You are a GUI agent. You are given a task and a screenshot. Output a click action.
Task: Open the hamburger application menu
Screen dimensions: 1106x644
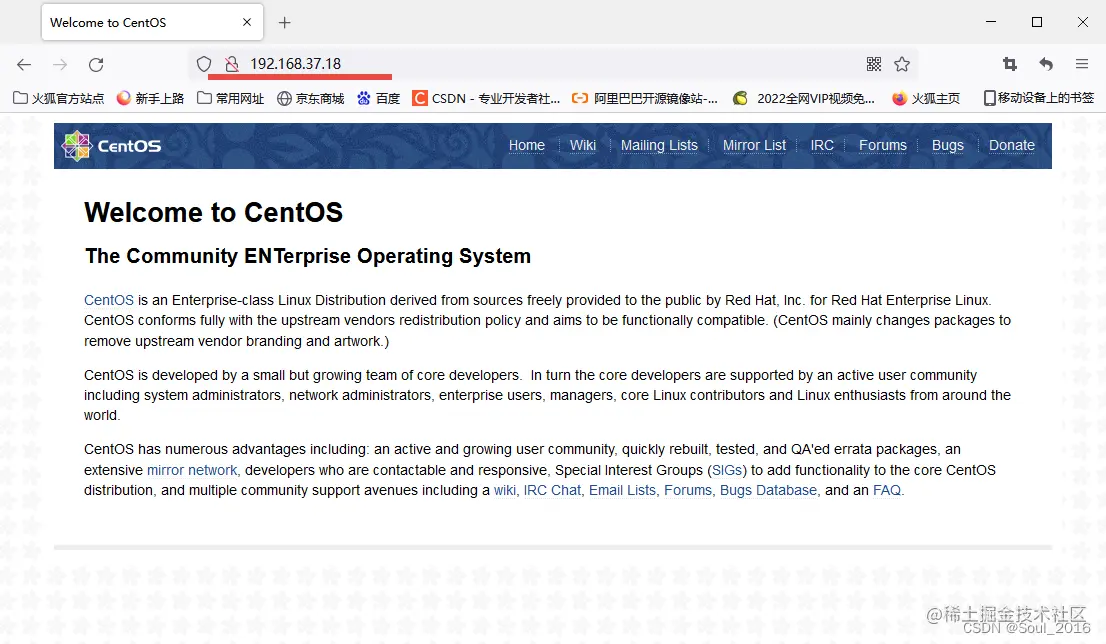pos(1082,64)
